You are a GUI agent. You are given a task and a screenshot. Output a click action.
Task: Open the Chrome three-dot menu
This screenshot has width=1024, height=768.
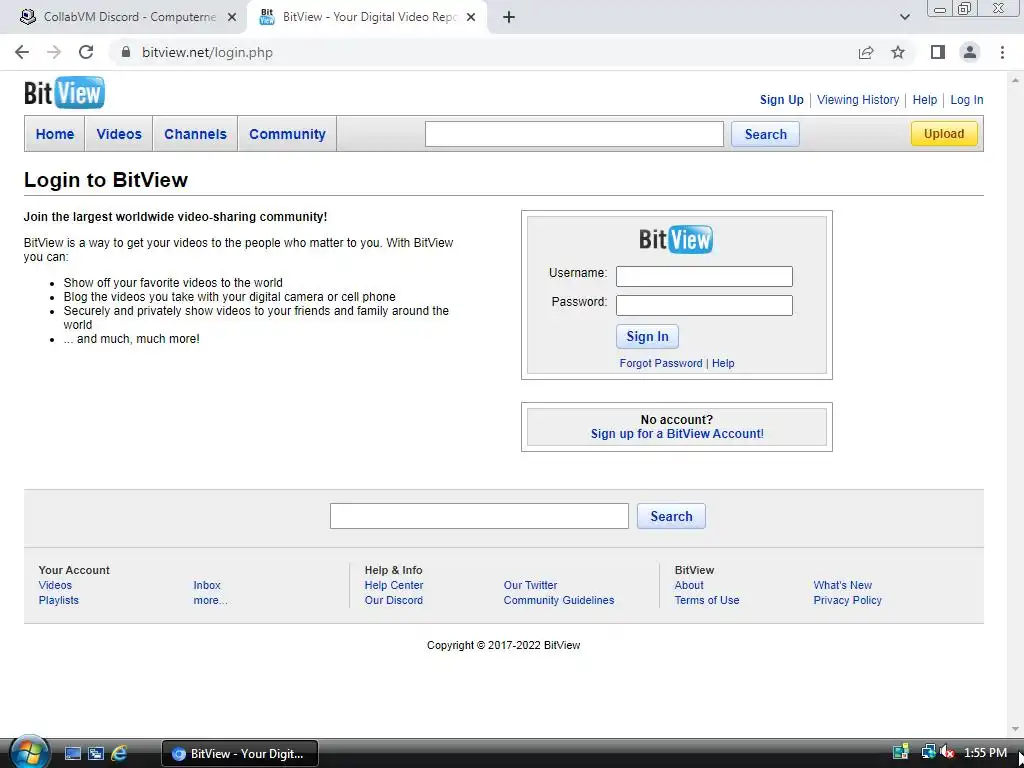coord(1002,52)
